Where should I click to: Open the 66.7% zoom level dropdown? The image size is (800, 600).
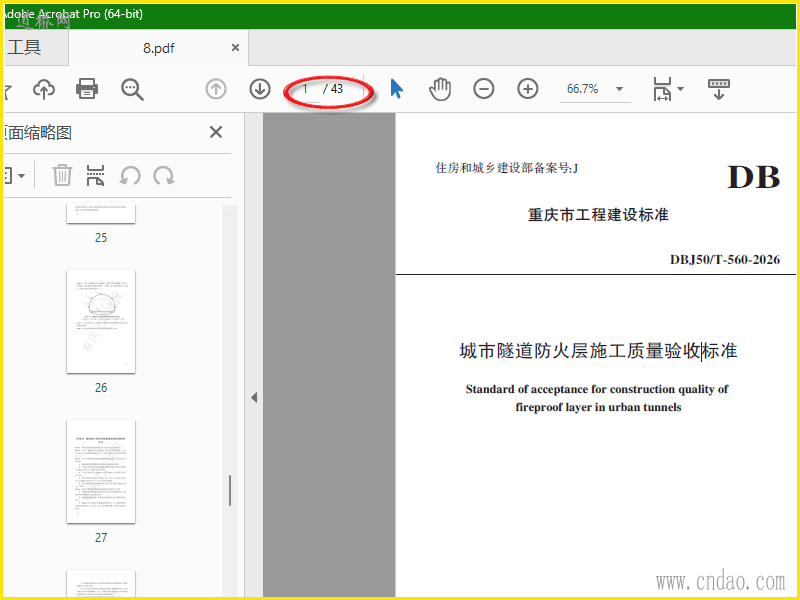[x=619, y=89]
